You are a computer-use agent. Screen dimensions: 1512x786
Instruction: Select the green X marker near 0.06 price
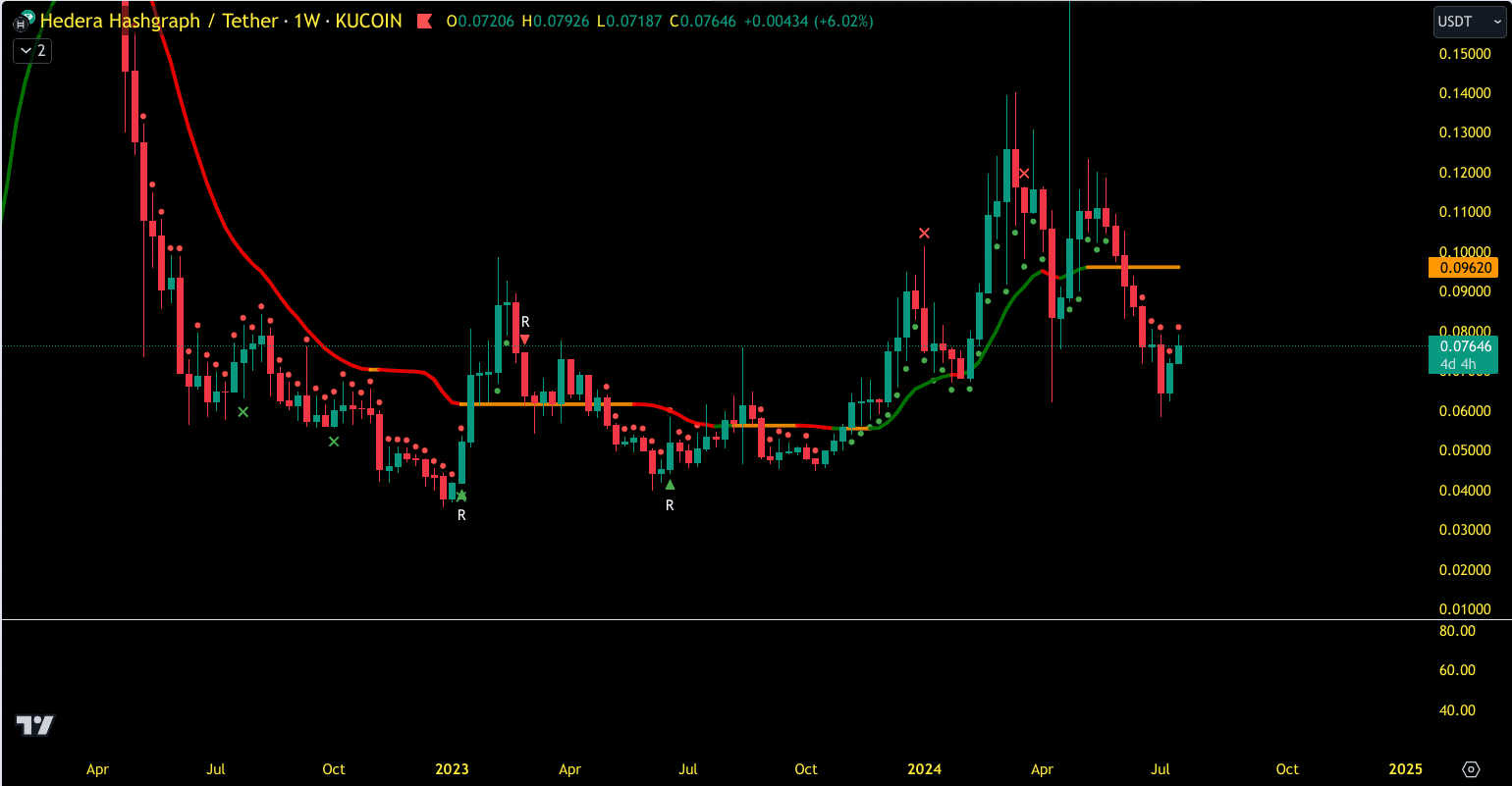click(243, 412)
